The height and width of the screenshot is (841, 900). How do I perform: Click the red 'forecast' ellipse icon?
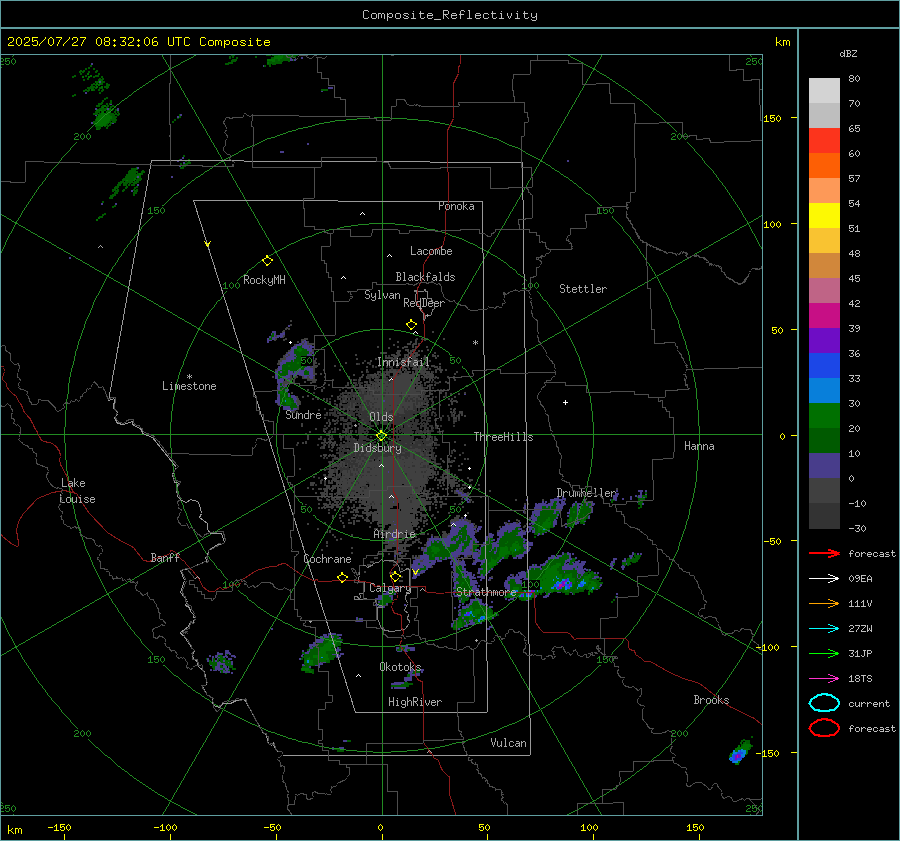[x=824, y=728]
